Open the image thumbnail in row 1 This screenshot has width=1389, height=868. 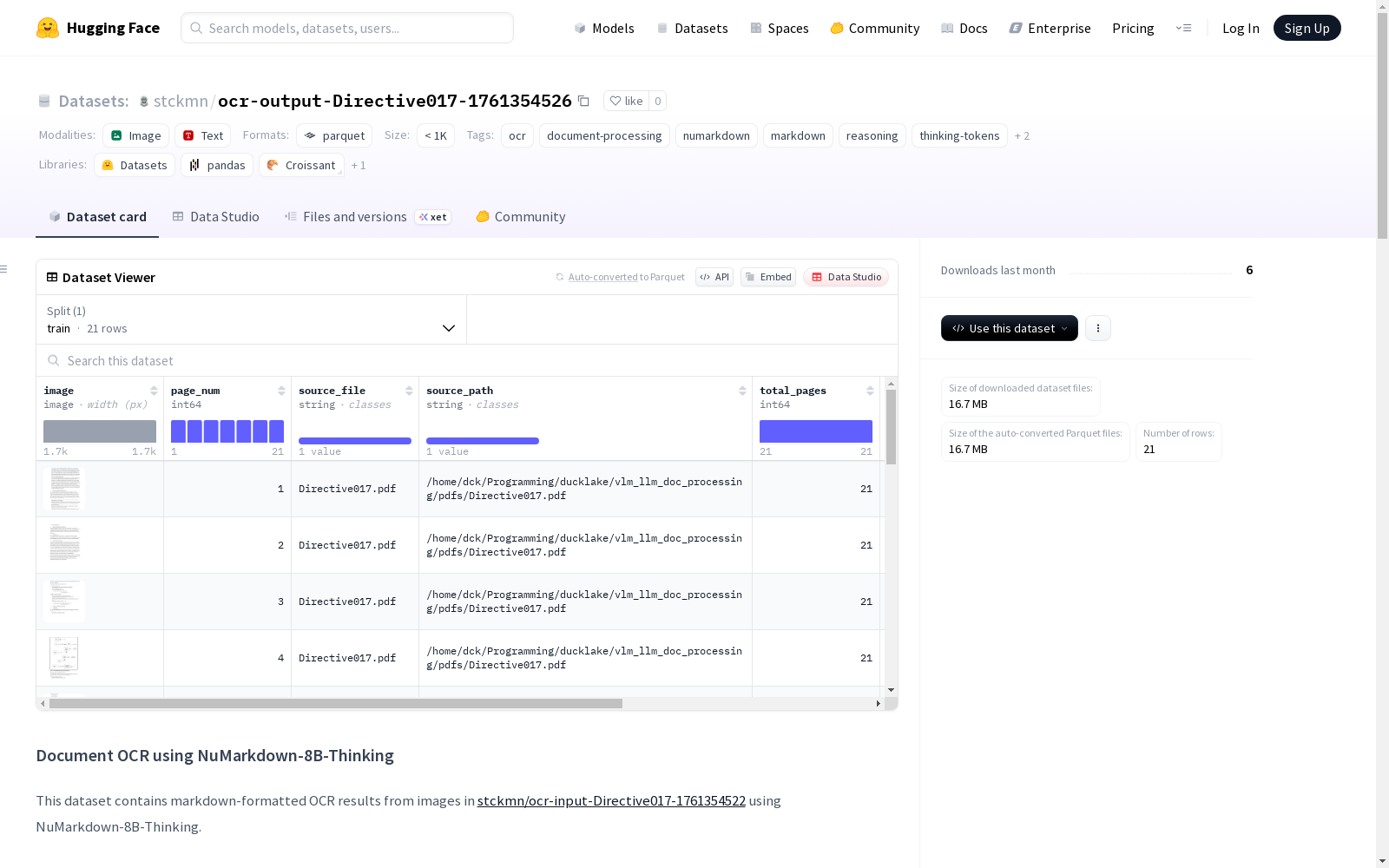pyautogui.click(x=64, y=489)
